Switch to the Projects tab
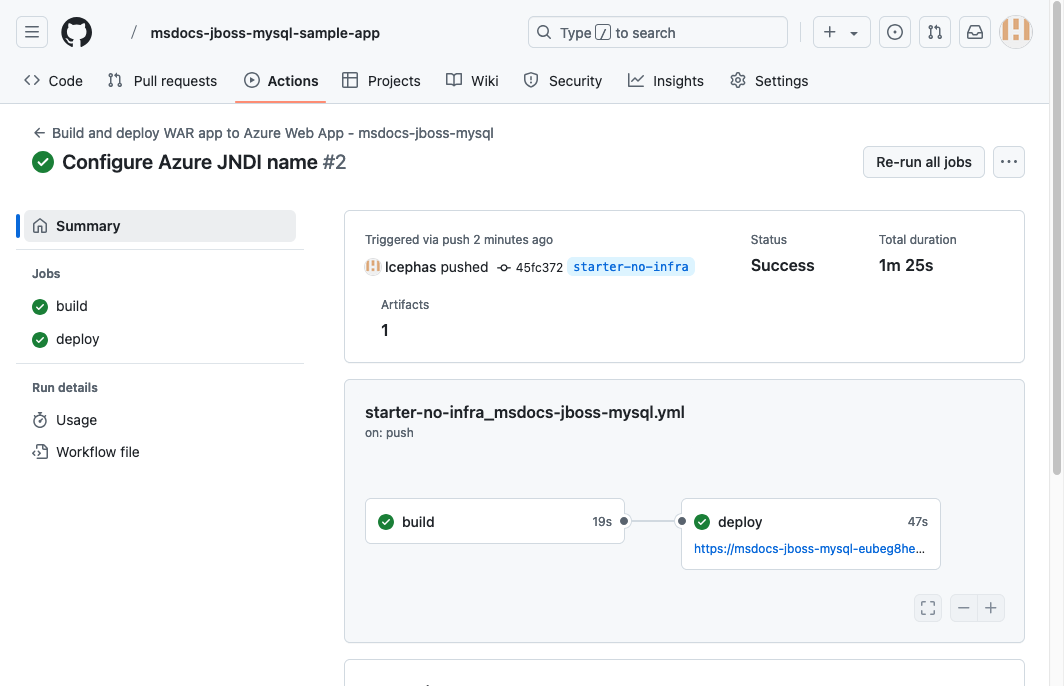 coord(381,80)
